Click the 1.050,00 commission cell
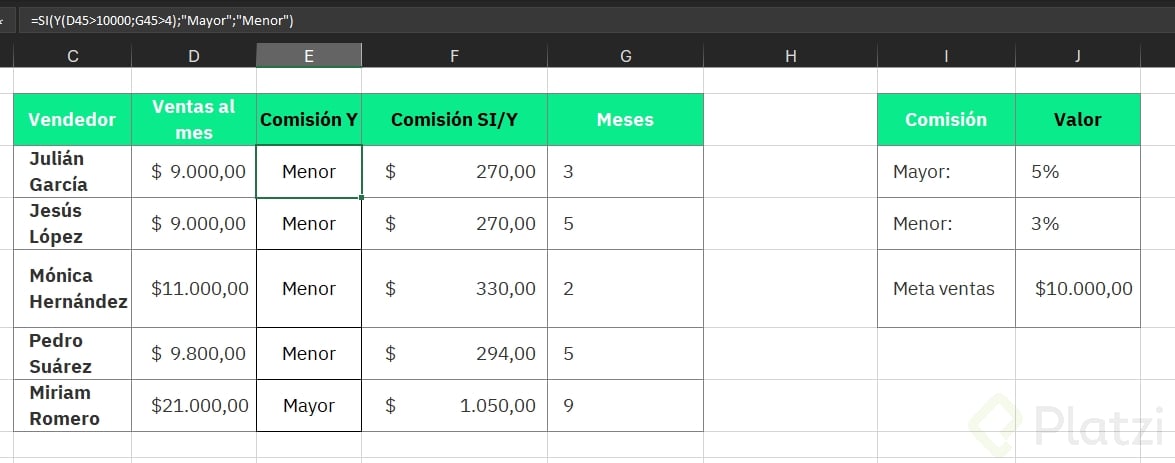1175x463 pixels. (x=454, y=405)
